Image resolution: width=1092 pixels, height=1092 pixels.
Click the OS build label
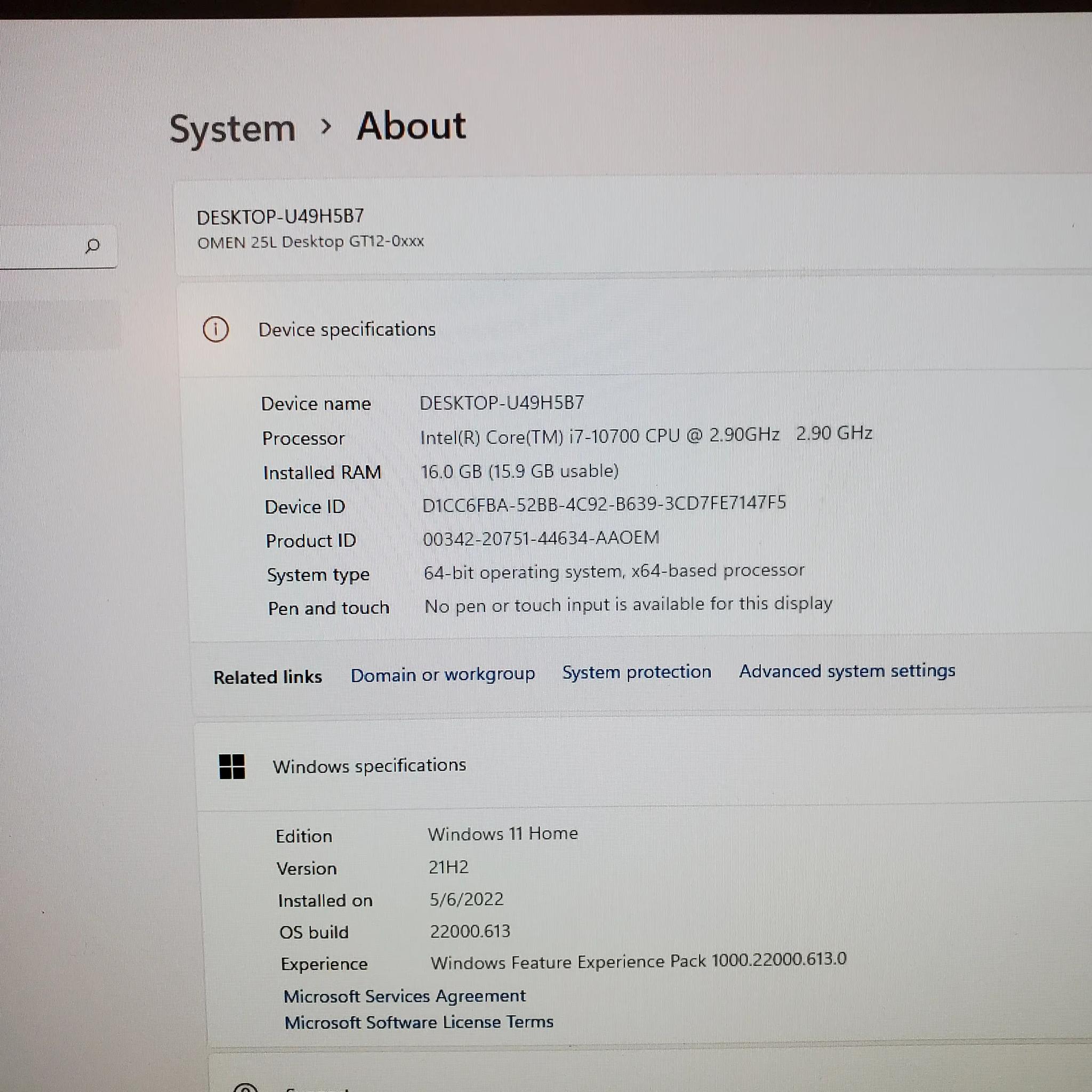click(x=314, y=933)
